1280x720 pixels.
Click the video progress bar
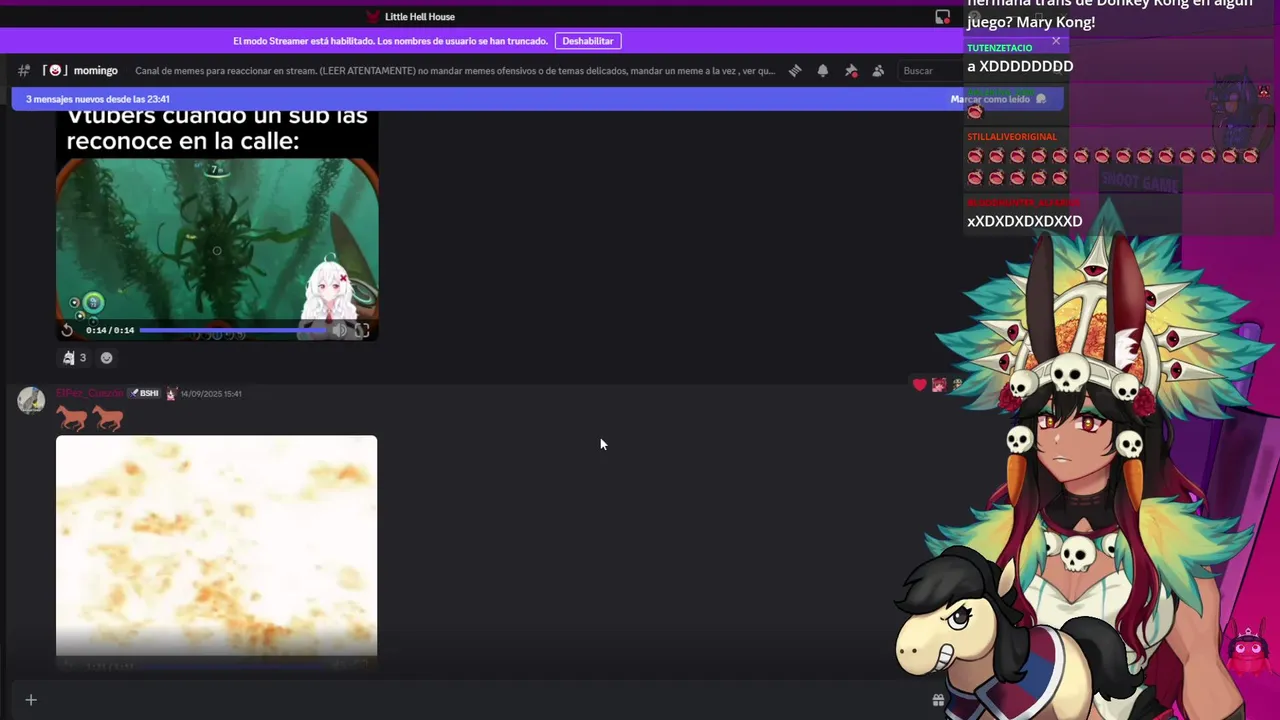tap(232, 330)
